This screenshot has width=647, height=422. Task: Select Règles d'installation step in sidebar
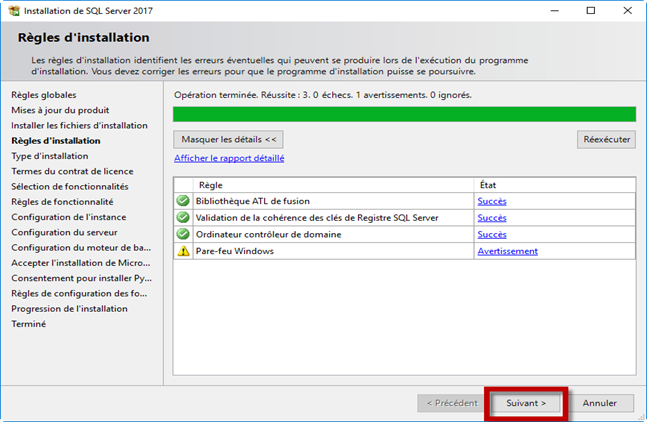[x=56, y=141]
